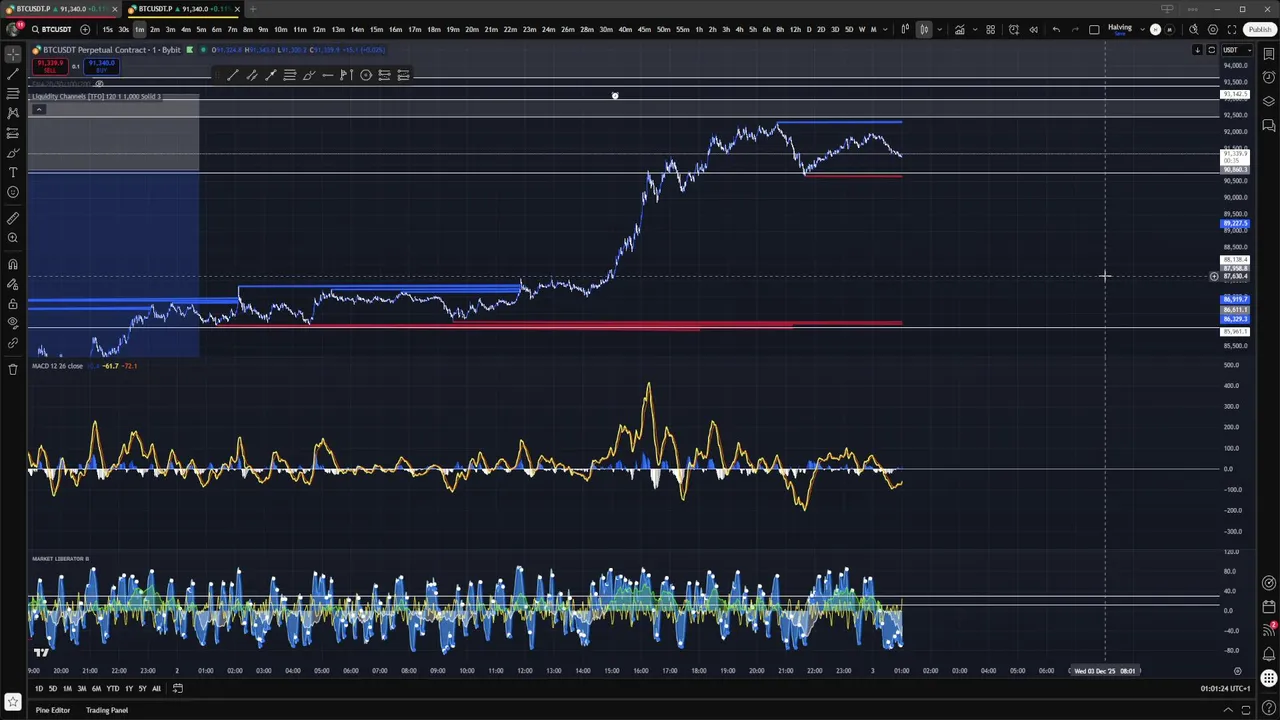Click the quick search magnifier icon
The height and width of the screenshot is (720, 1280).
point(1194,29)
